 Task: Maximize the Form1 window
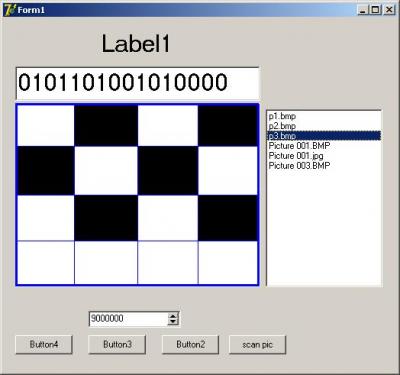point(376,10)
